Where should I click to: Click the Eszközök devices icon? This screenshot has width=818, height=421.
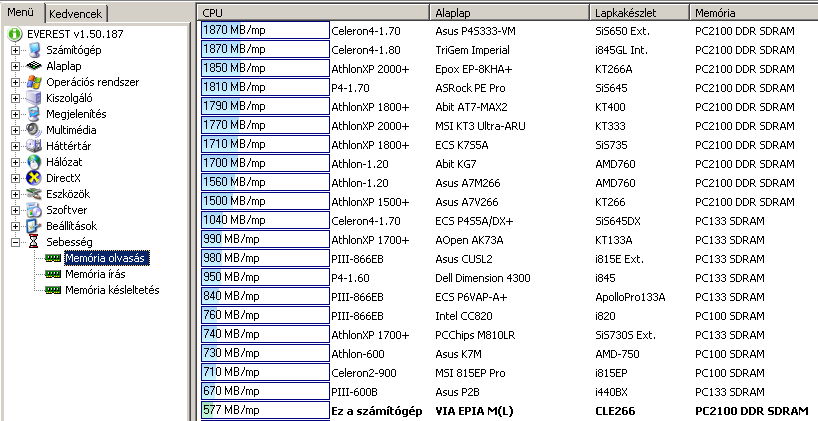pyautogui.click(x=34, y=194)
